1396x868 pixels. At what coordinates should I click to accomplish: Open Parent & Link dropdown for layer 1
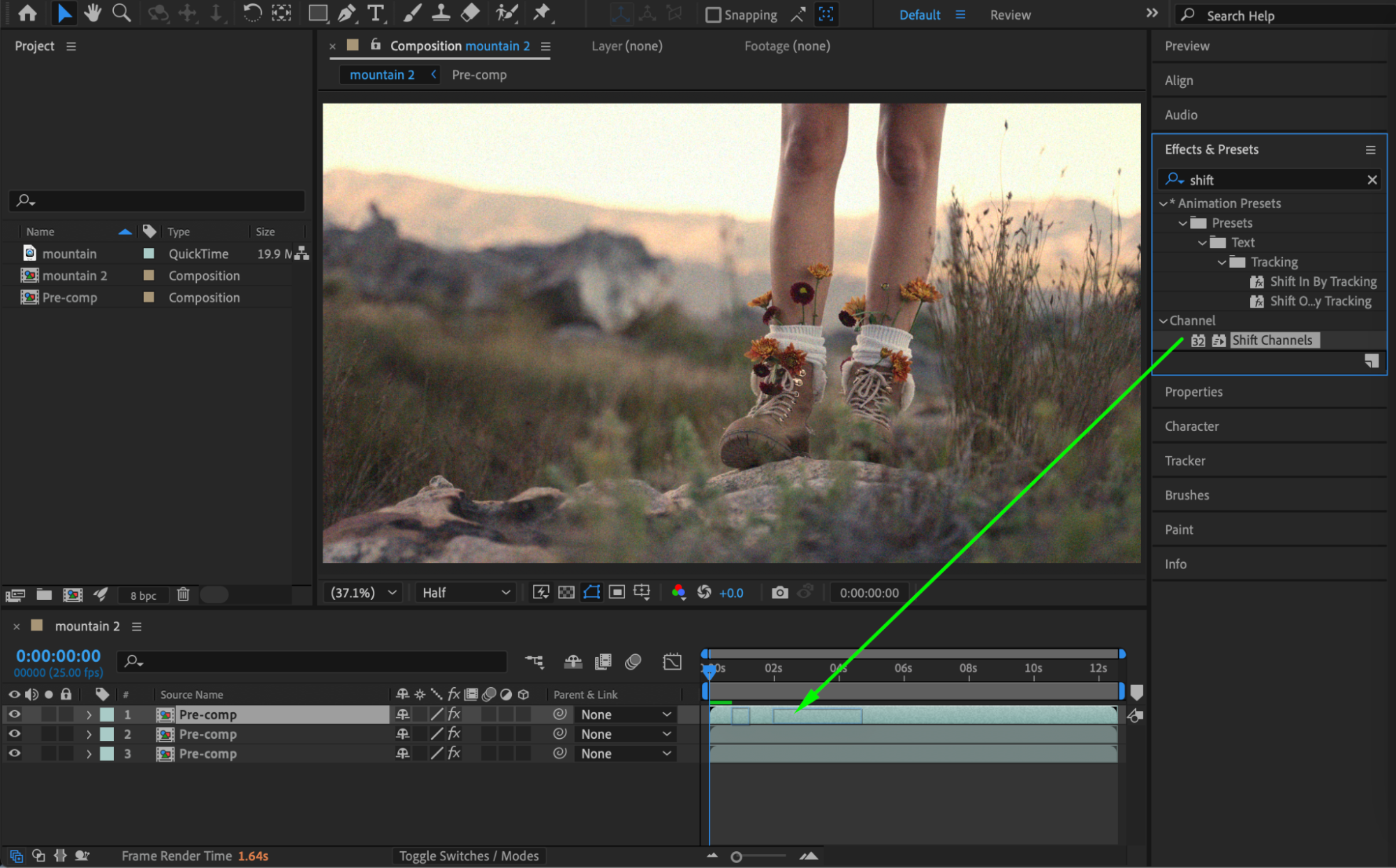point(625,714)
